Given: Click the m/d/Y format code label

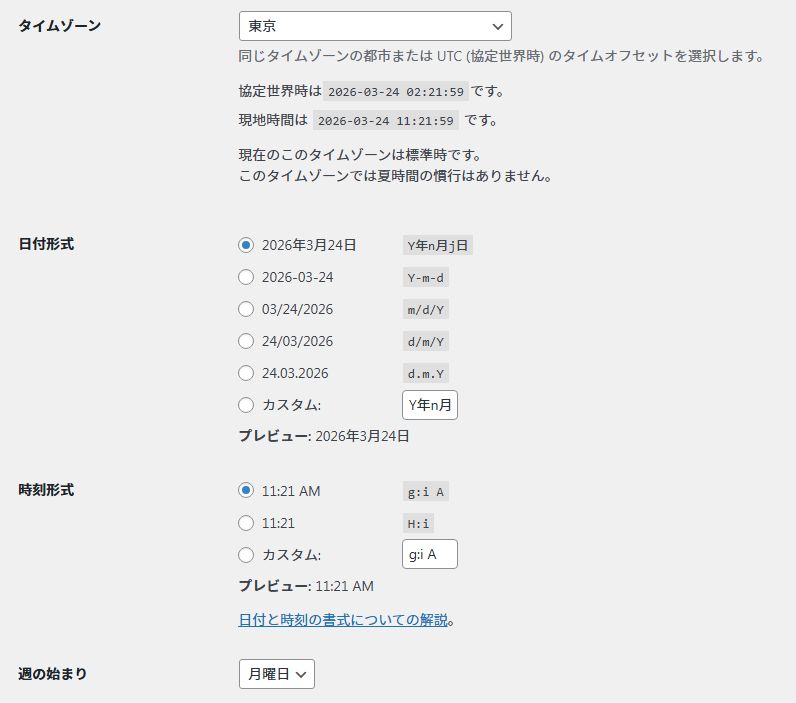Looking at the screenshot, I should click(x=426, y=310).
